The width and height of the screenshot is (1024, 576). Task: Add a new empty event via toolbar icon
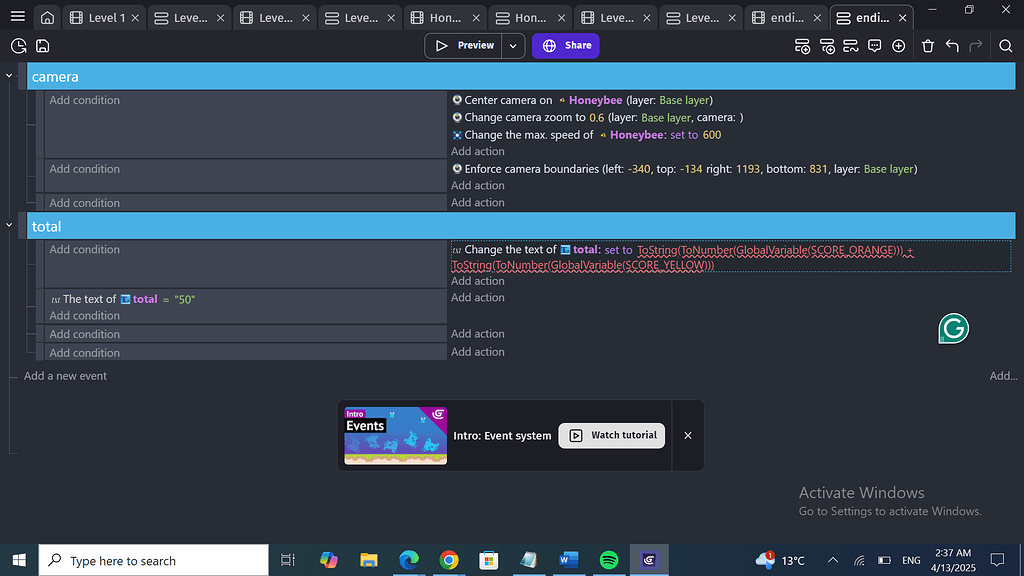[803, 46]
